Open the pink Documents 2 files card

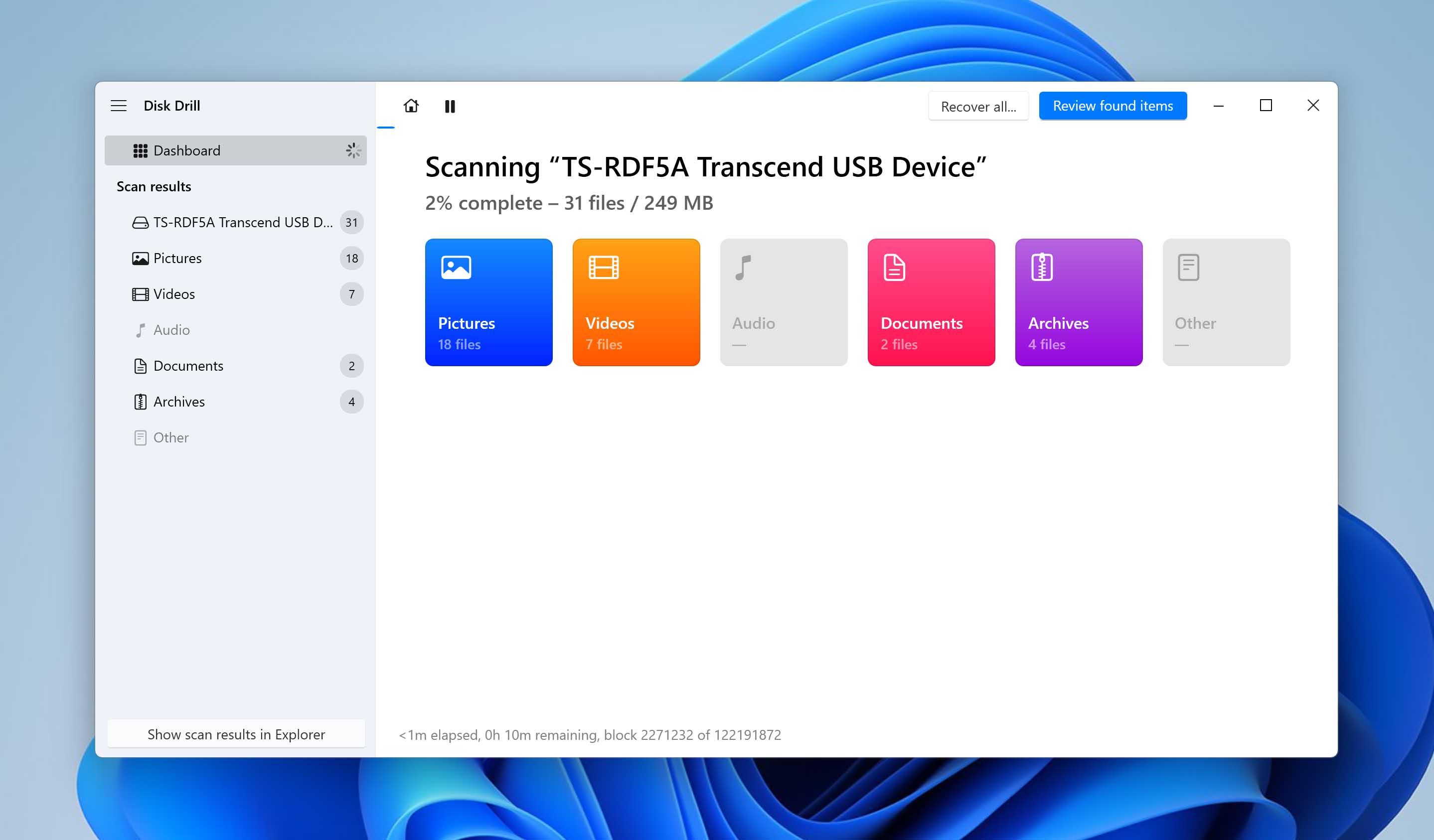(x=931, y=302)
